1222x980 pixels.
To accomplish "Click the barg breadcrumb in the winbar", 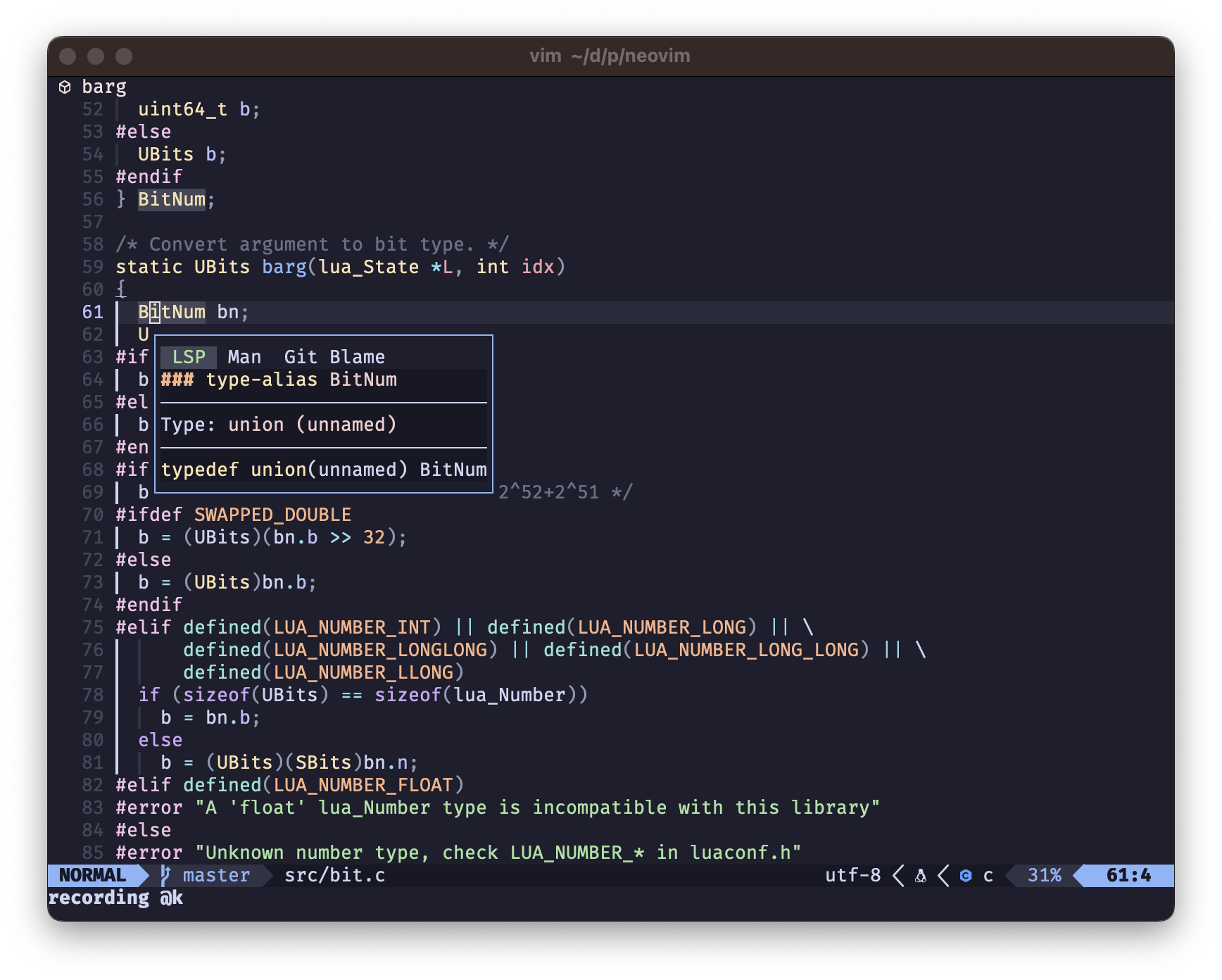I will coord(104,87).
